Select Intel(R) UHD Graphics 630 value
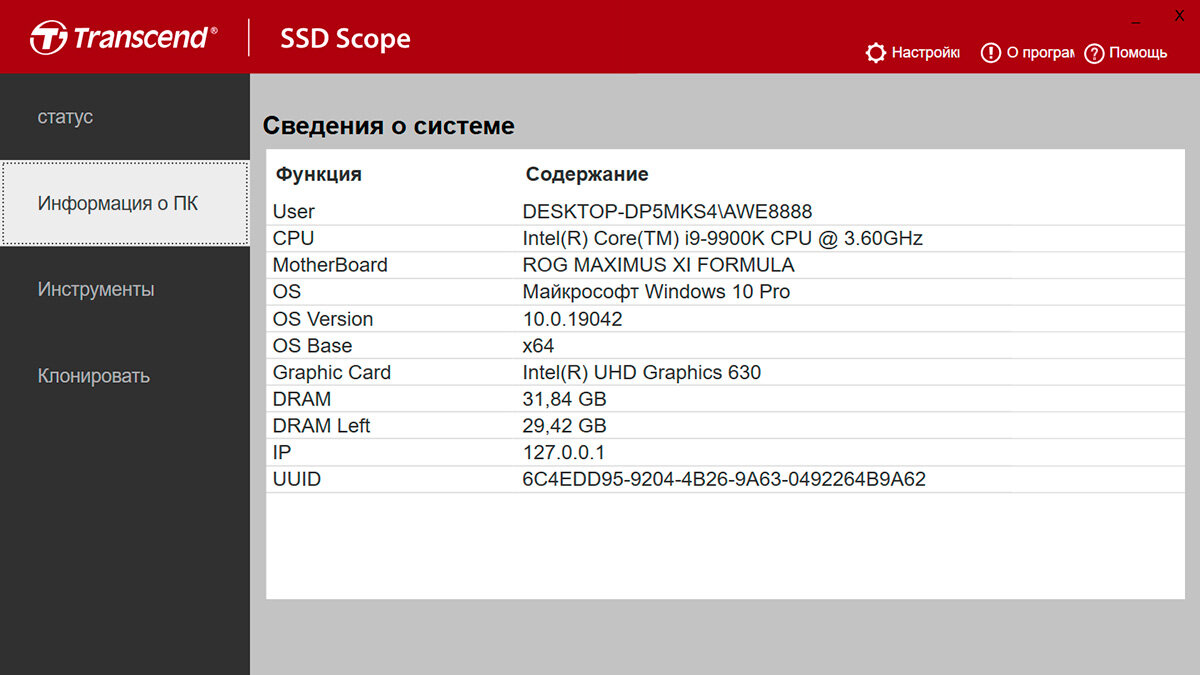The width and height of the screenshot is (1200, 675). (x=642, y=372)
